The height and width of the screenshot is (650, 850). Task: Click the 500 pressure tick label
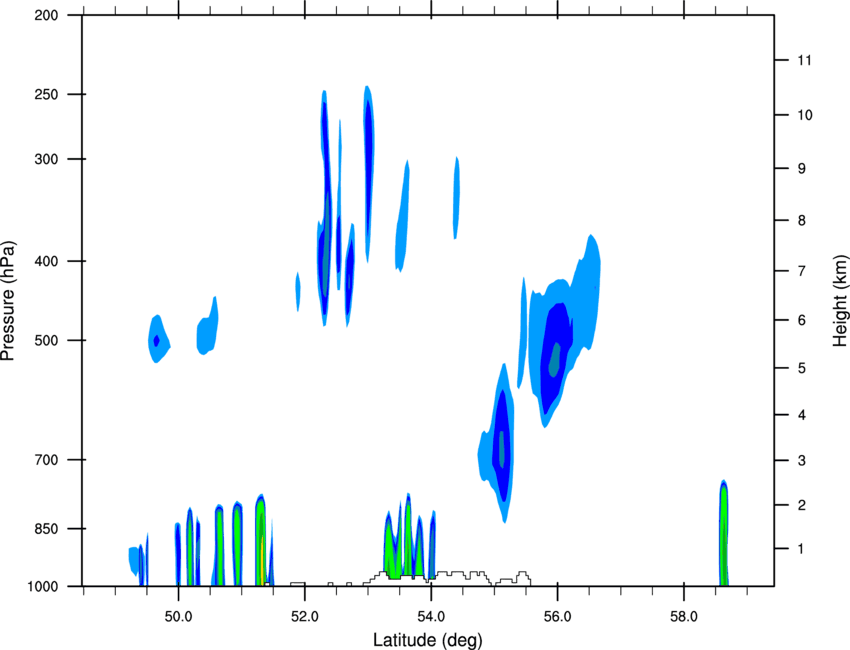pyautogui.click(x=46, y=340)
